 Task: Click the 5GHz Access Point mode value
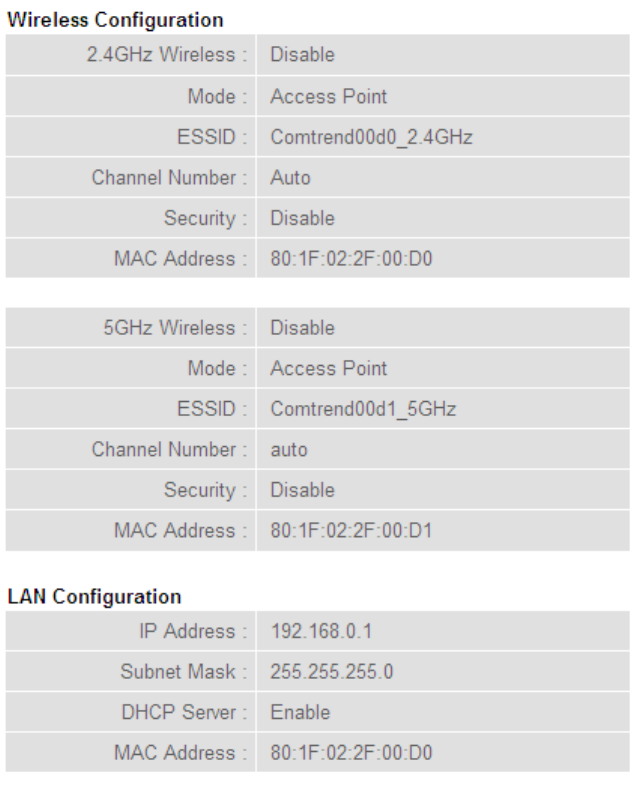tap(328, 368)
